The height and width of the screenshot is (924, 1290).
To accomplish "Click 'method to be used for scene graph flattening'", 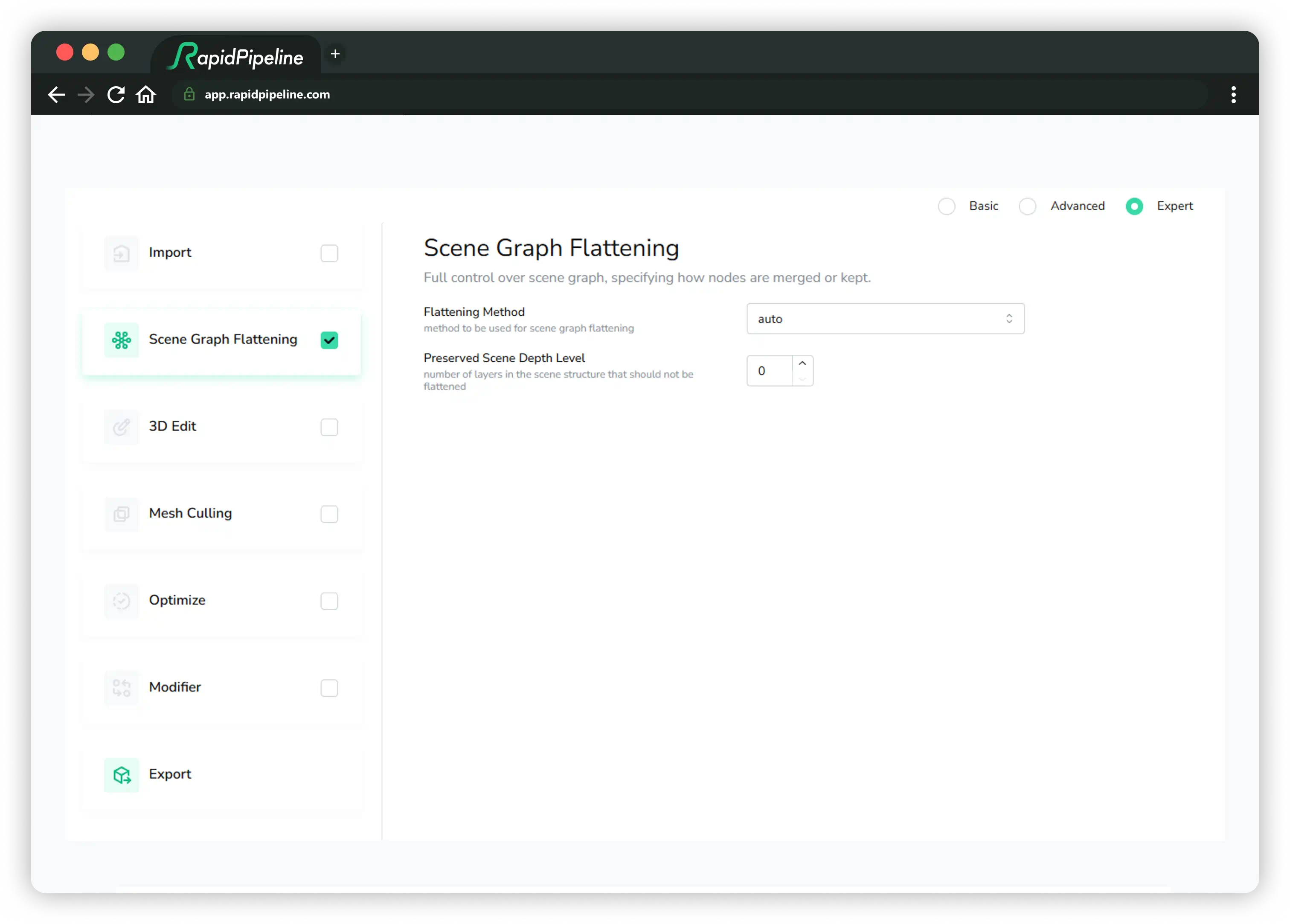I will (x=529, y=328).
